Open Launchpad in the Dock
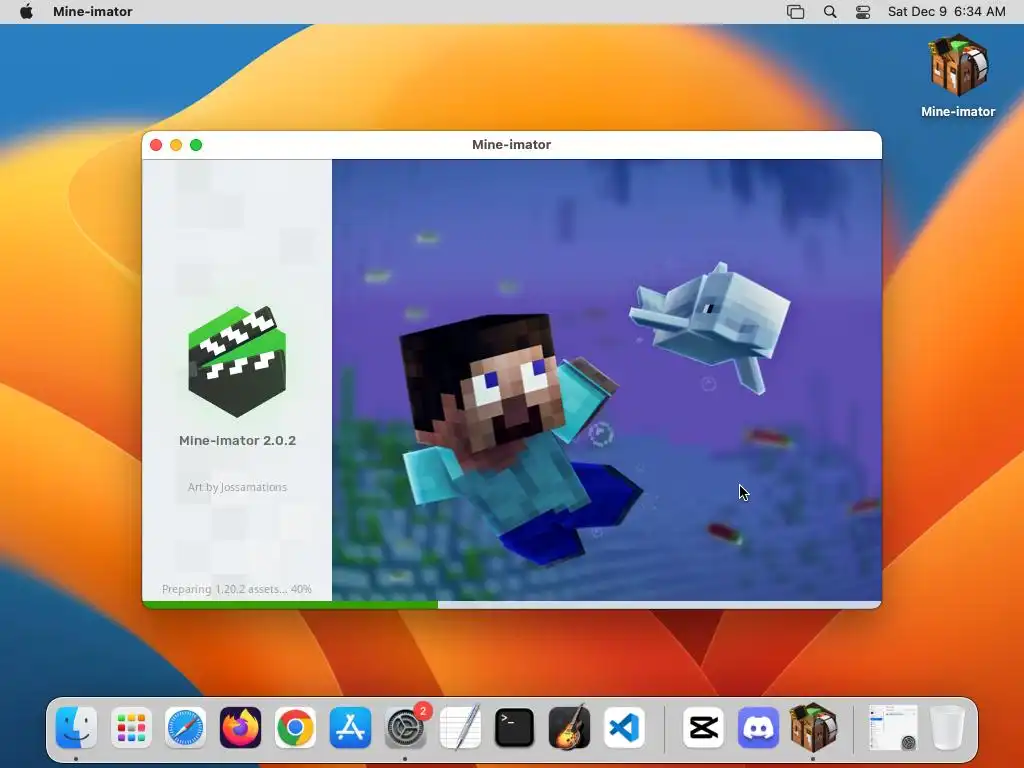Image resolution: width=1024 pixels, height=768 pixels. 131,727
